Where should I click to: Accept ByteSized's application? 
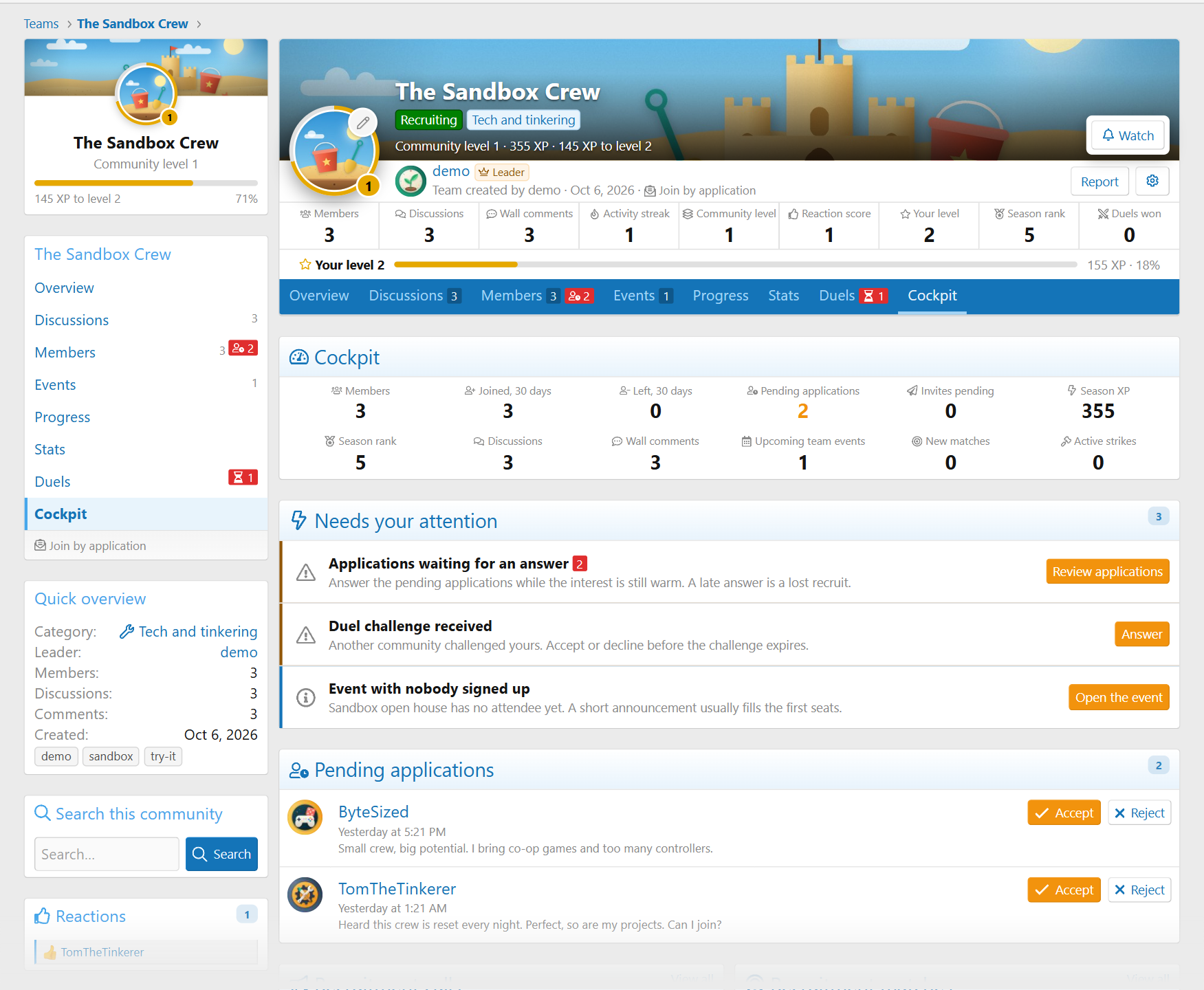(1064, 813)
